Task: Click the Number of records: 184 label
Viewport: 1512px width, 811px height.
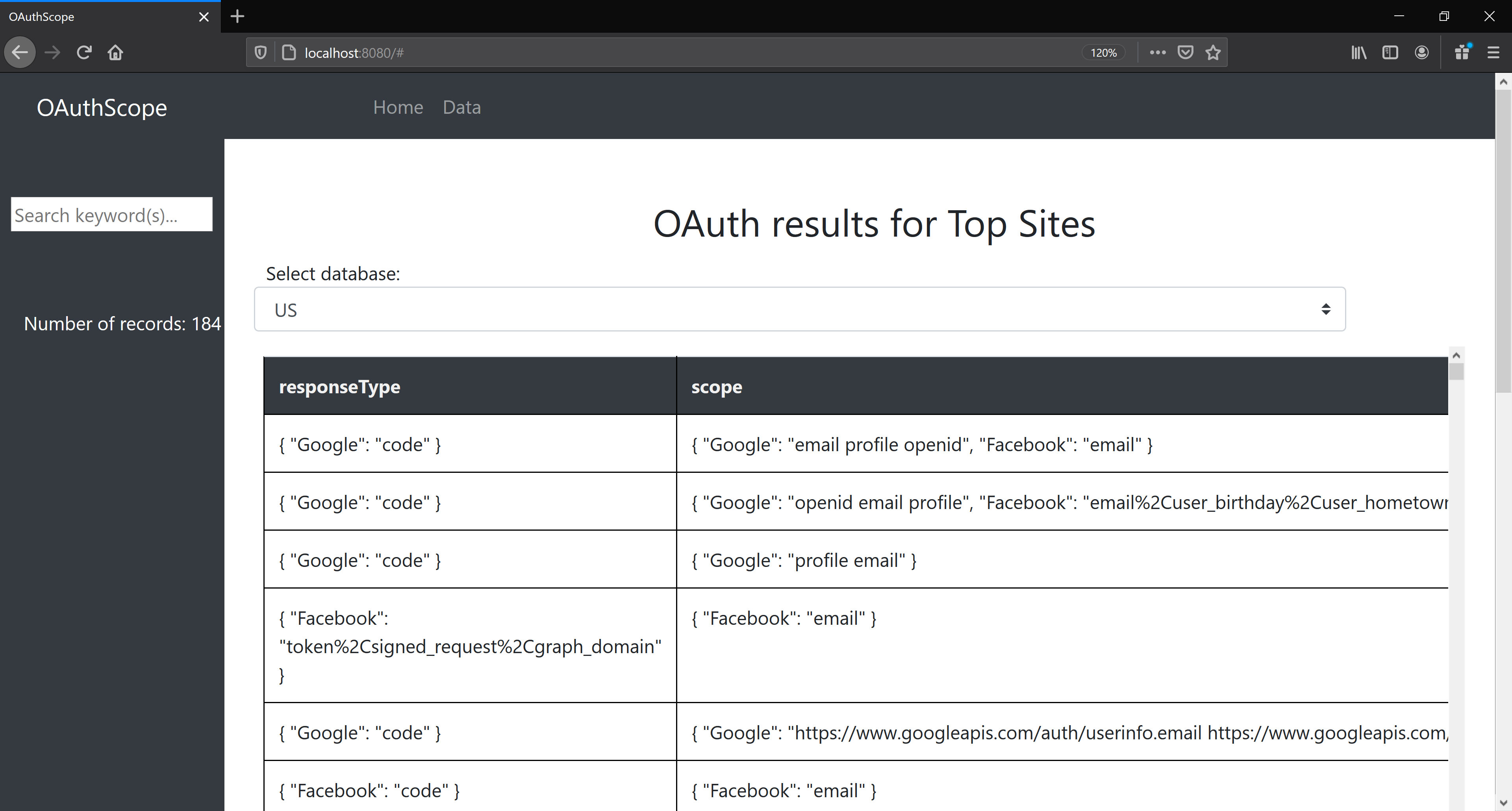Action: click(122, 324)
